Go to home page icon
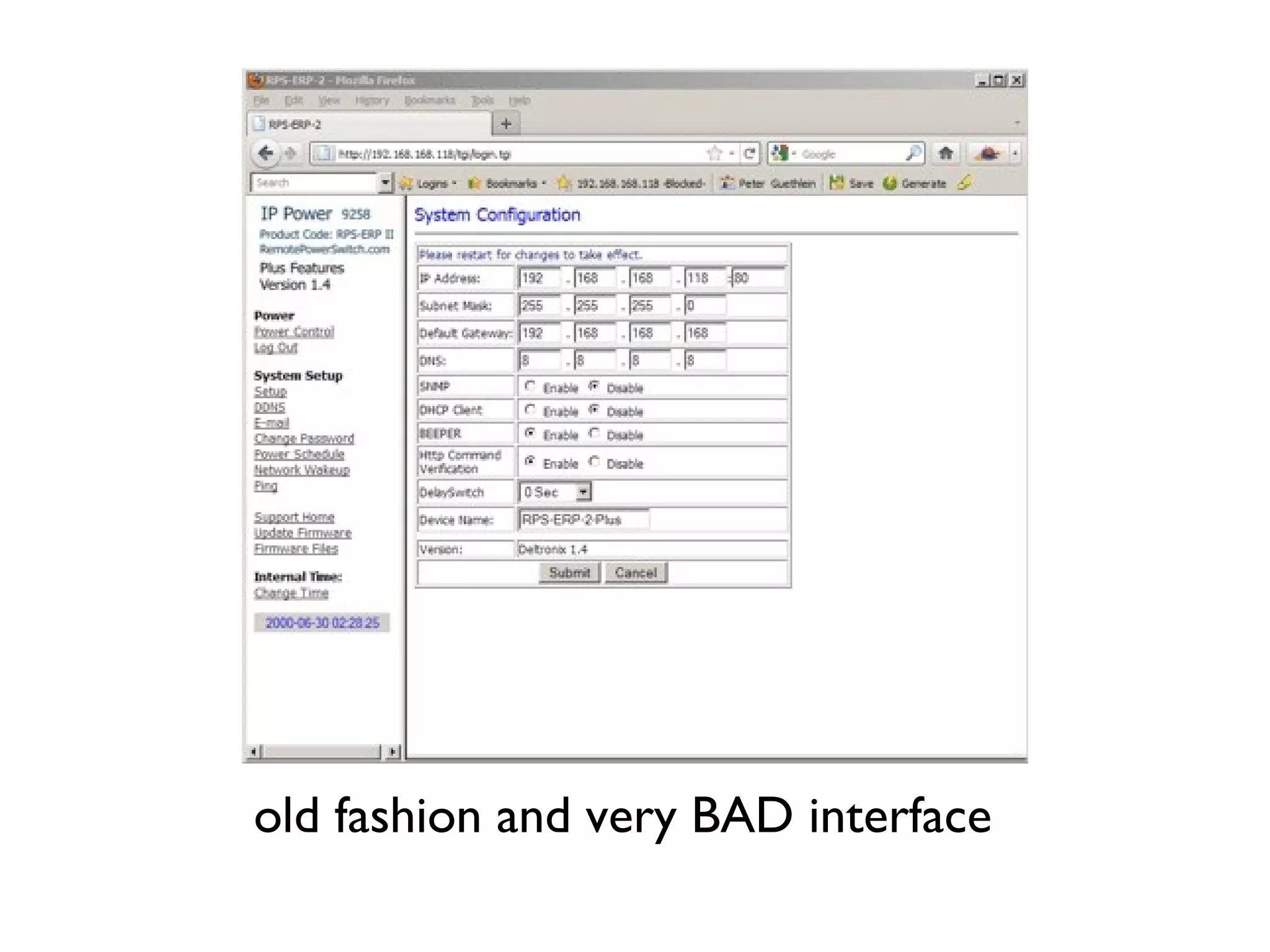The width and height of the screenshot is (1270, 952). pos(946,153)
